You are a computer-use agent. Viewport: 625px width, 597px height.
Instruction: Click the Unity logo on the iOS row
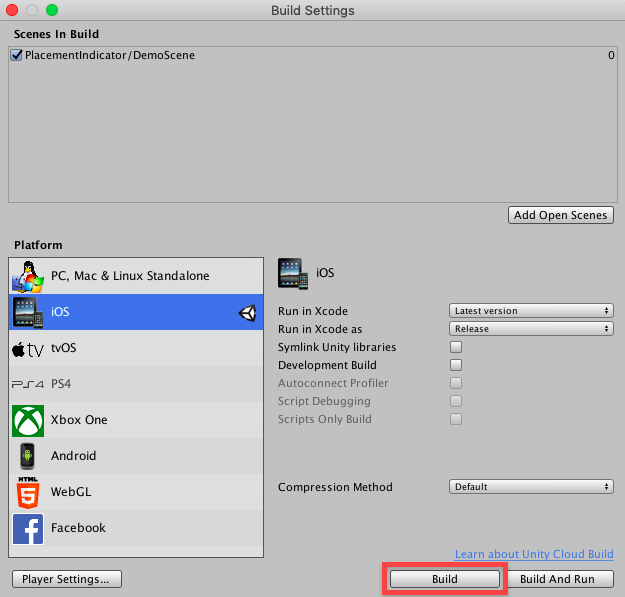pos(248,313)
